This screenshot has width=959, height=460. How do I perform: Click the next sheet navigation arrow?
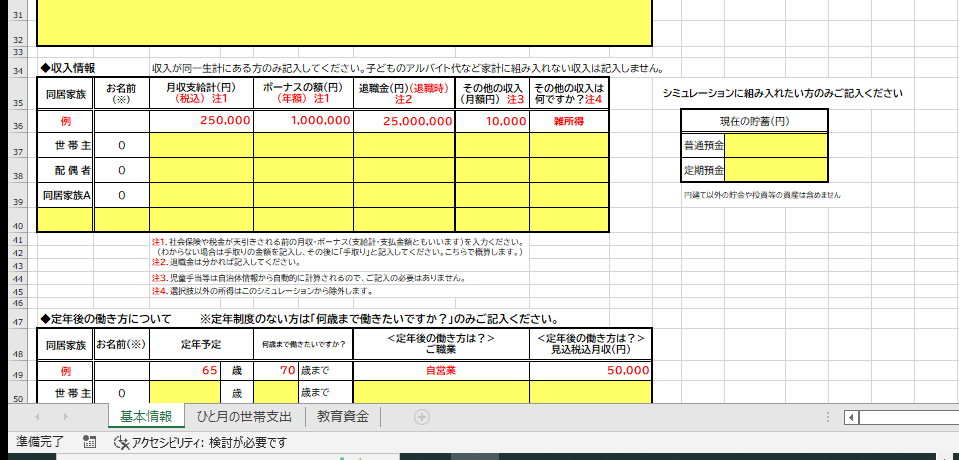pyautogui.click(x=65, y=417)
